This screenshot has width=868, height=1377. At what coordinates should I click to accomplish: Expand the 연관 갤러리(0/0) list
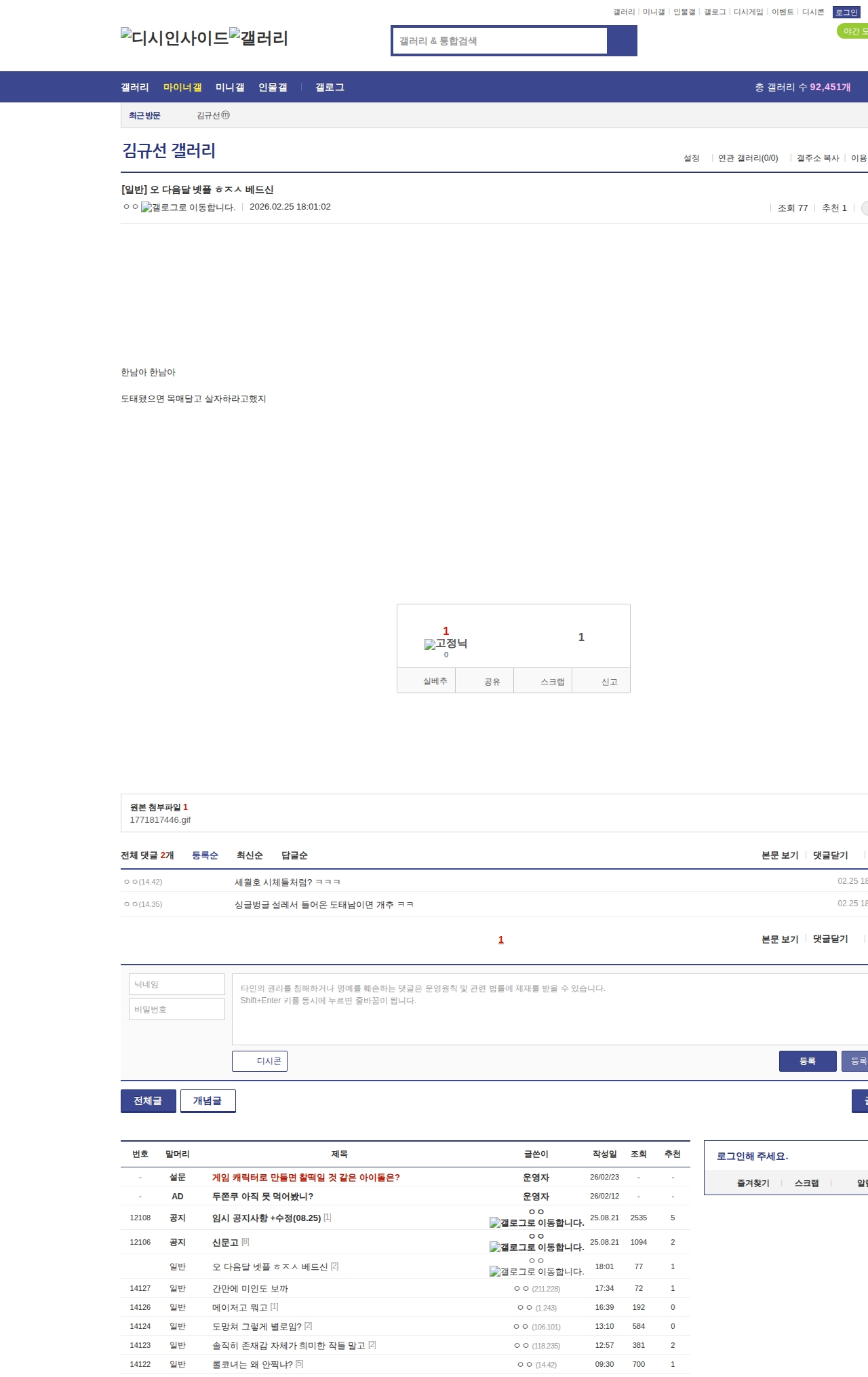point(747,158)
